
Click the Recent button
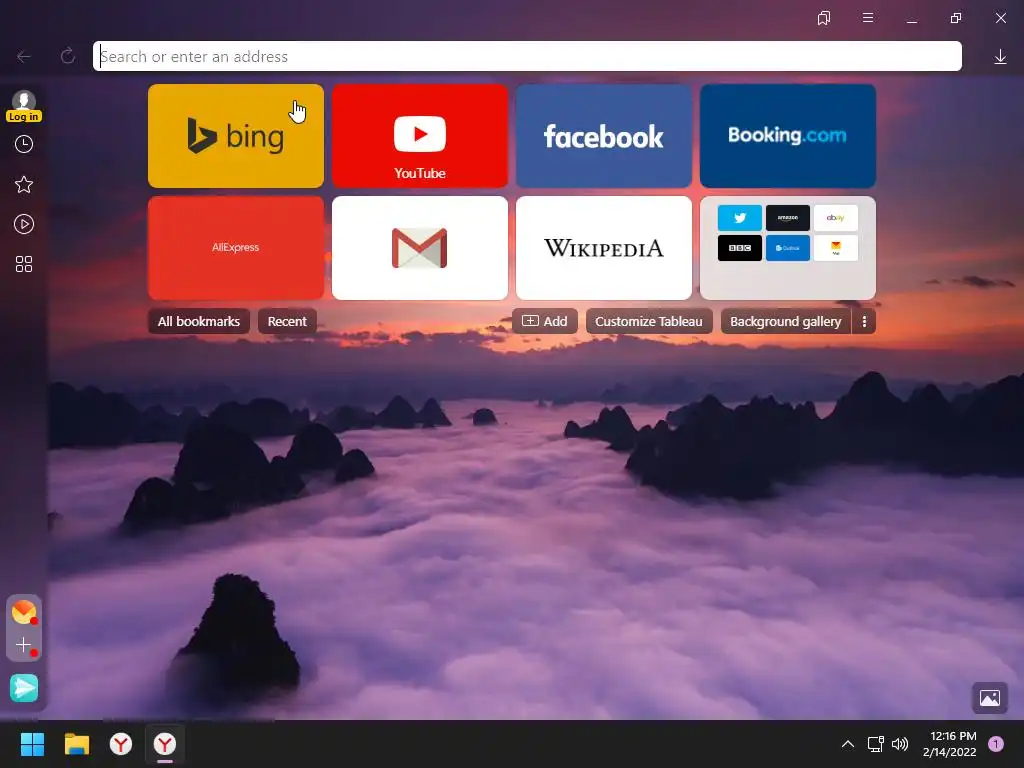pos(287,321)
